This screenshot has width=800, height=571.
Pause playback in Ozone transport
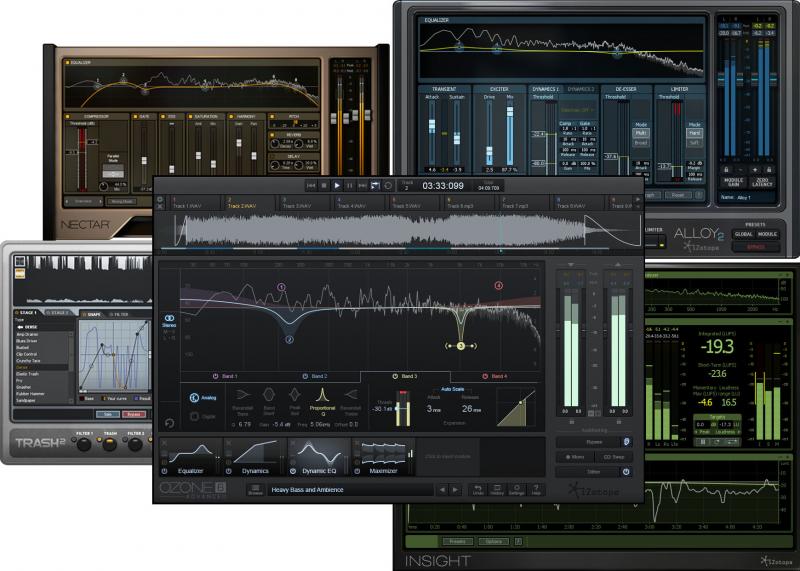(349, 186)
